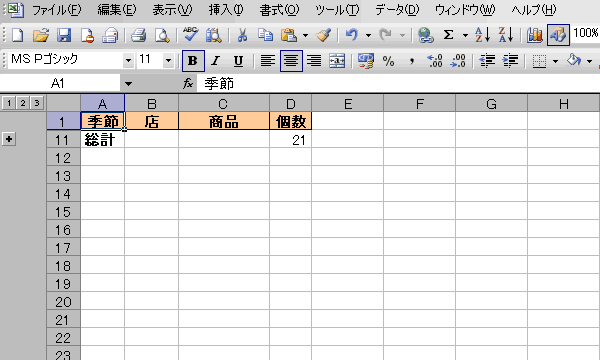Show outline level 1
Viewport: 600px width, 360px height.
click(x=9, y=103)
